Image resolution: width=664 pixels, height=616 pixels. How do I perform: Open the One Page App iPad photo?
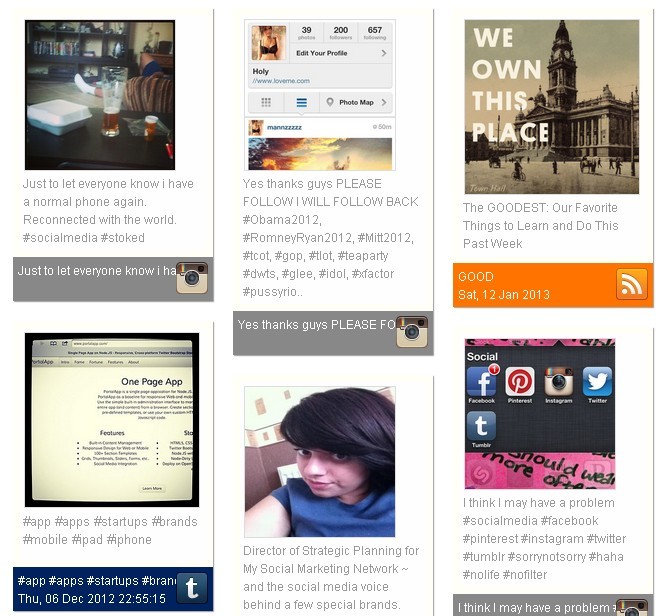[112, 420]
